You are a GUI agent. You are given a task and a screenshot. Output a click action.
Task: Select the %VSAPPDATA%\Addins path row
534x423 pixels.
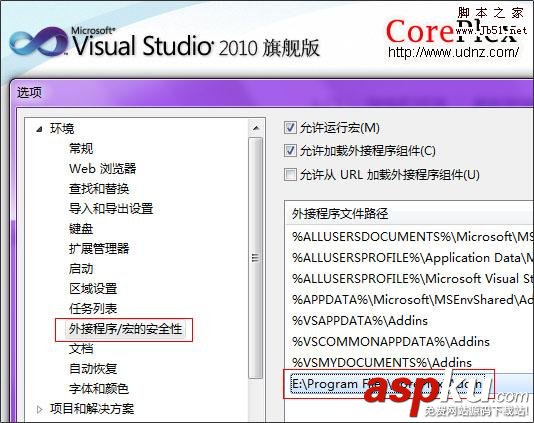409,320
